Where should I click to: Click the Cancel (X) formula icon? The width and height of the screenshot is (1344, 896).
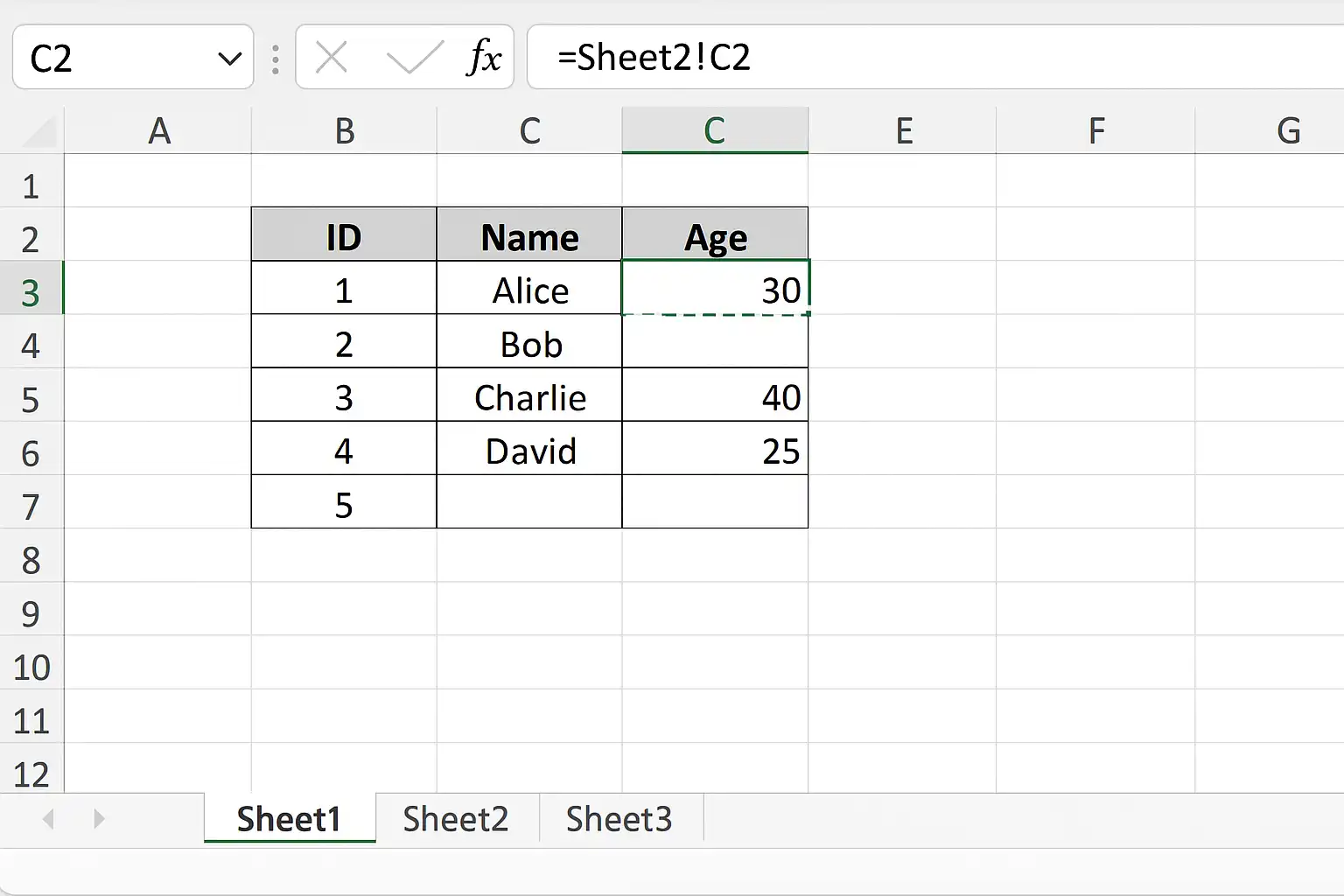click(x=332, y=59)
